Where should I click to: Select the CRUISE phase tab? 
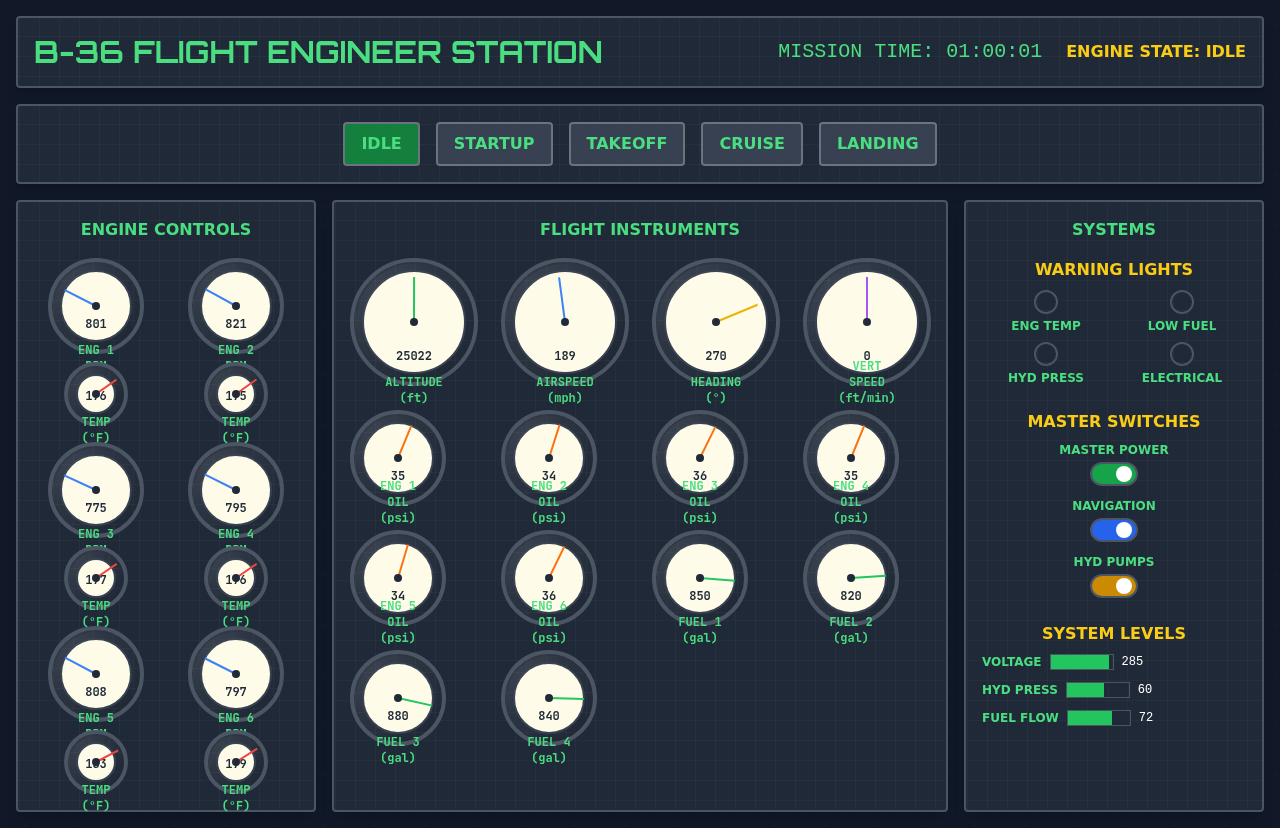751,143
